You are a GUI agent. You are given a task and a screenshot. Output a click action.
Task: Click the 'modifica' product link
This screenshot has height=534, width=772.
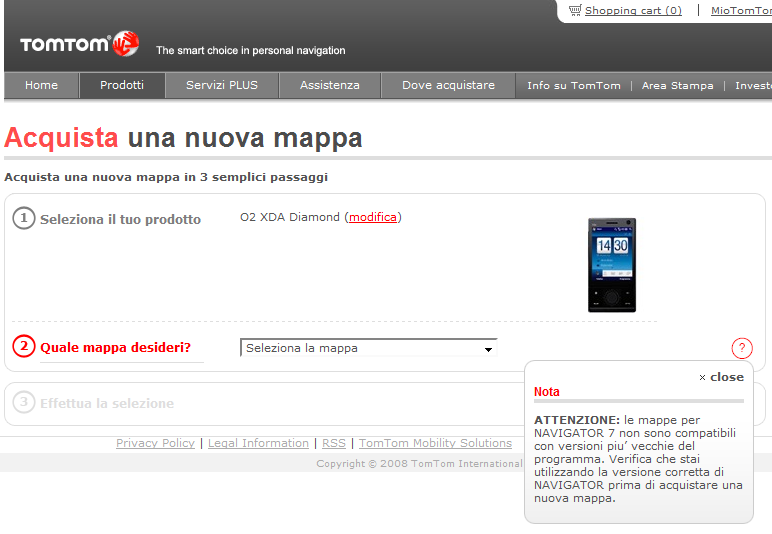pyautogui.click(x=373, y=217)
